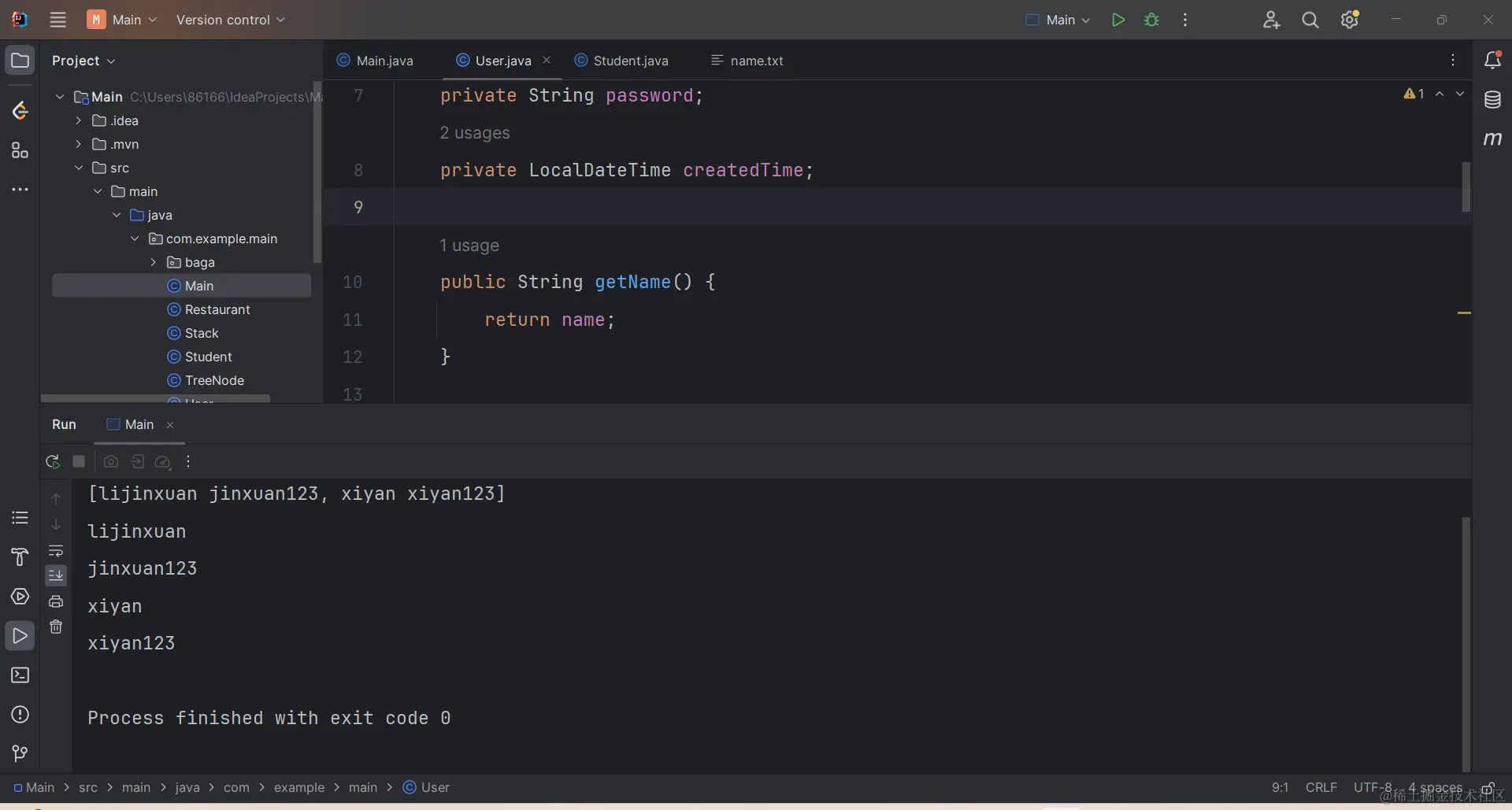Open the Git tool window
The image size is (1512, 810).
click(20, 754)
